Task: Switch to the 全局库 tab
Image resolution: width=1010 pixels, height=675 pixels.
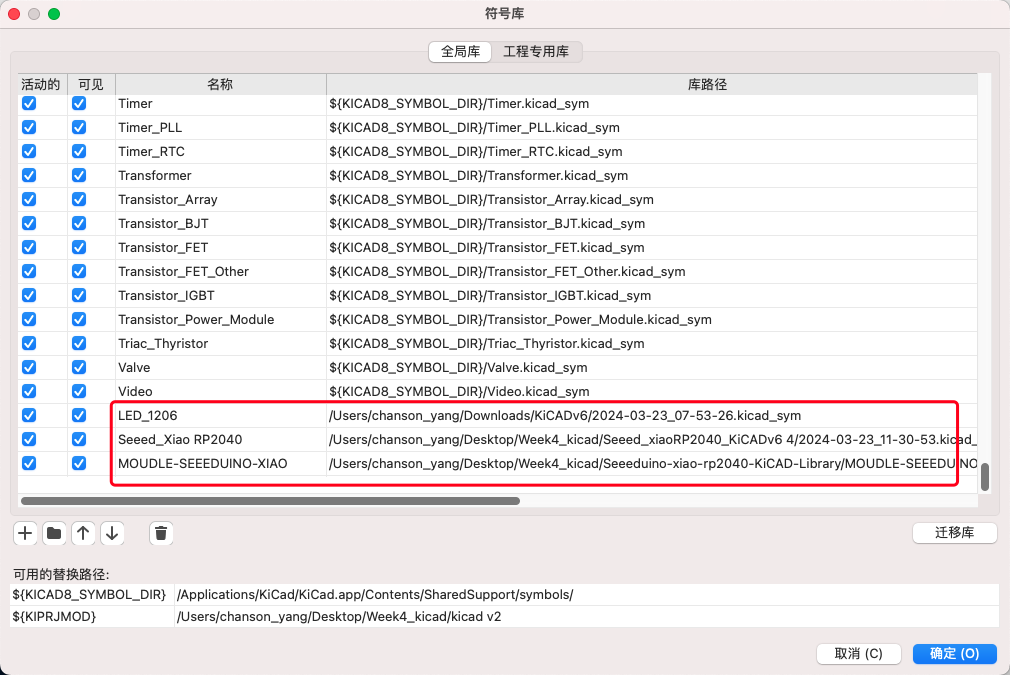Action: [460, 52]
